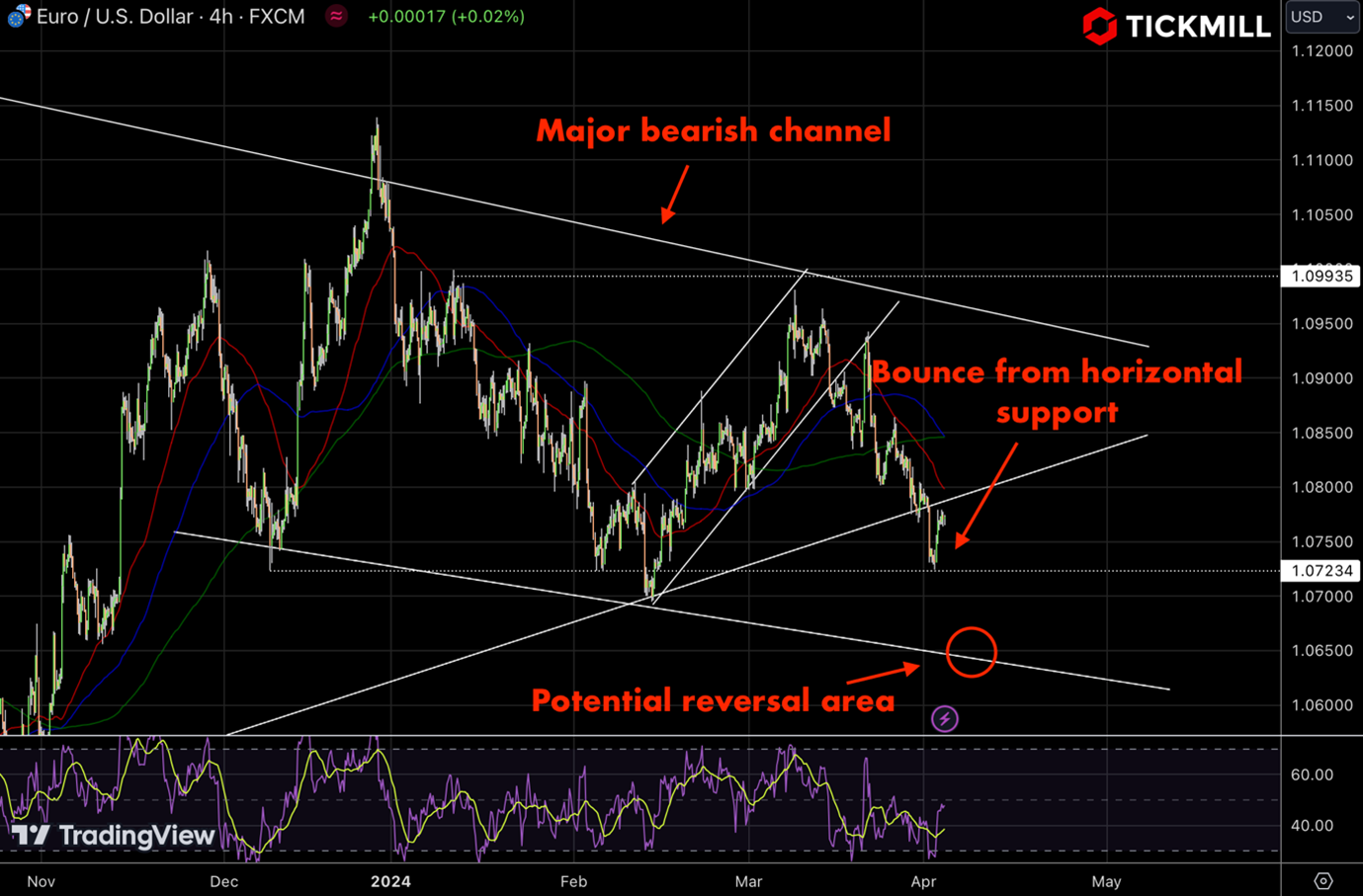This screenshot has width=1363, height=896.
Task: Click the Mar date axis label
Action: point(748,881)
